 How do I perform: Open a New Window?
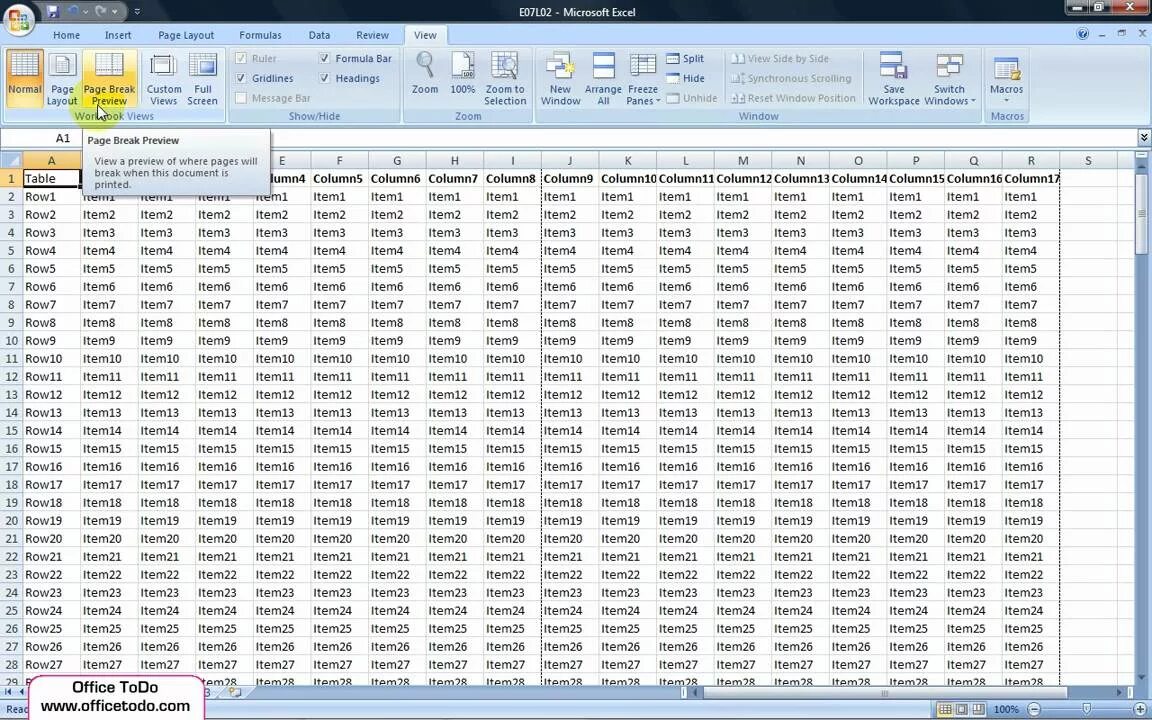pyautogui.click(x=561, y=79)
